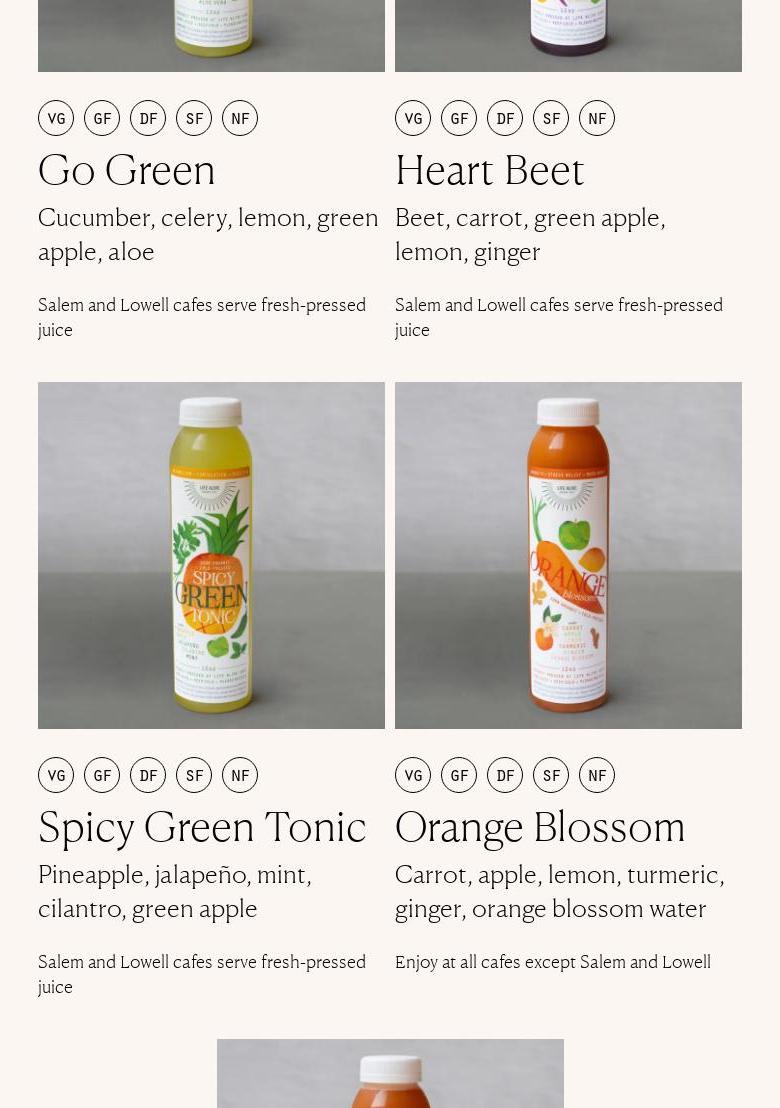Open the Spicy Green Tonic title
This screenshot has width=780, height=1108.
pos(202,828)
